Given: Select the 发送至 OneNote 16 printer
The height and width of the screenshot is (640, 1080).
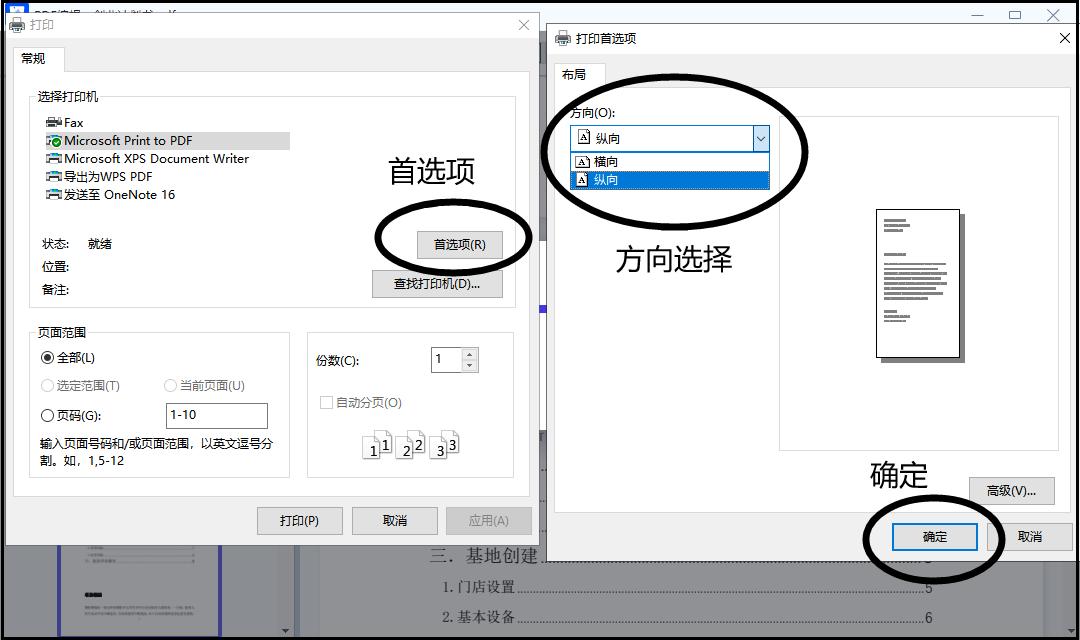Looking at the screenshot, I should 119,194.
